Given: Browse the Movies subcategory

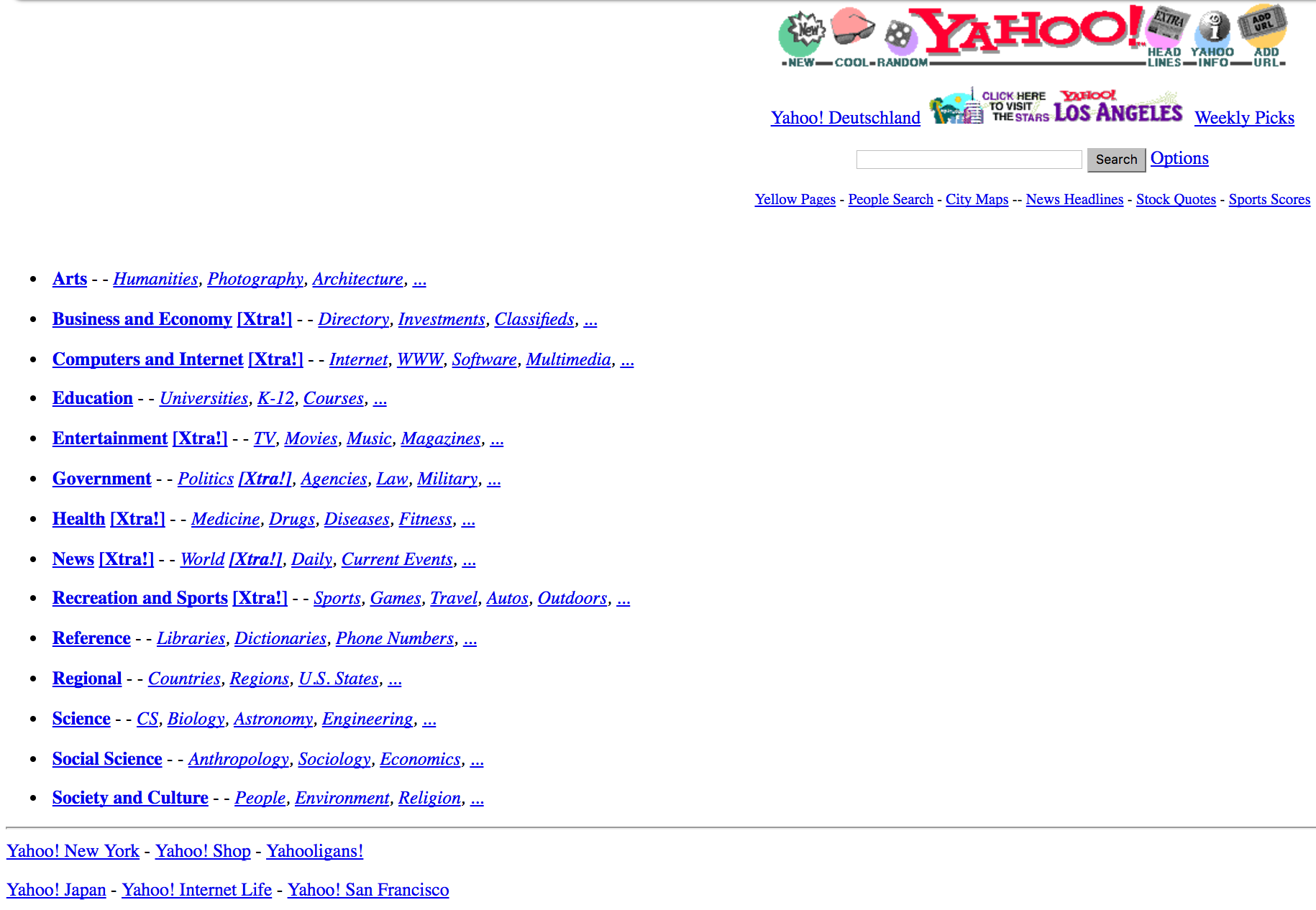Looking at the screenshot, I should point(311,438).
